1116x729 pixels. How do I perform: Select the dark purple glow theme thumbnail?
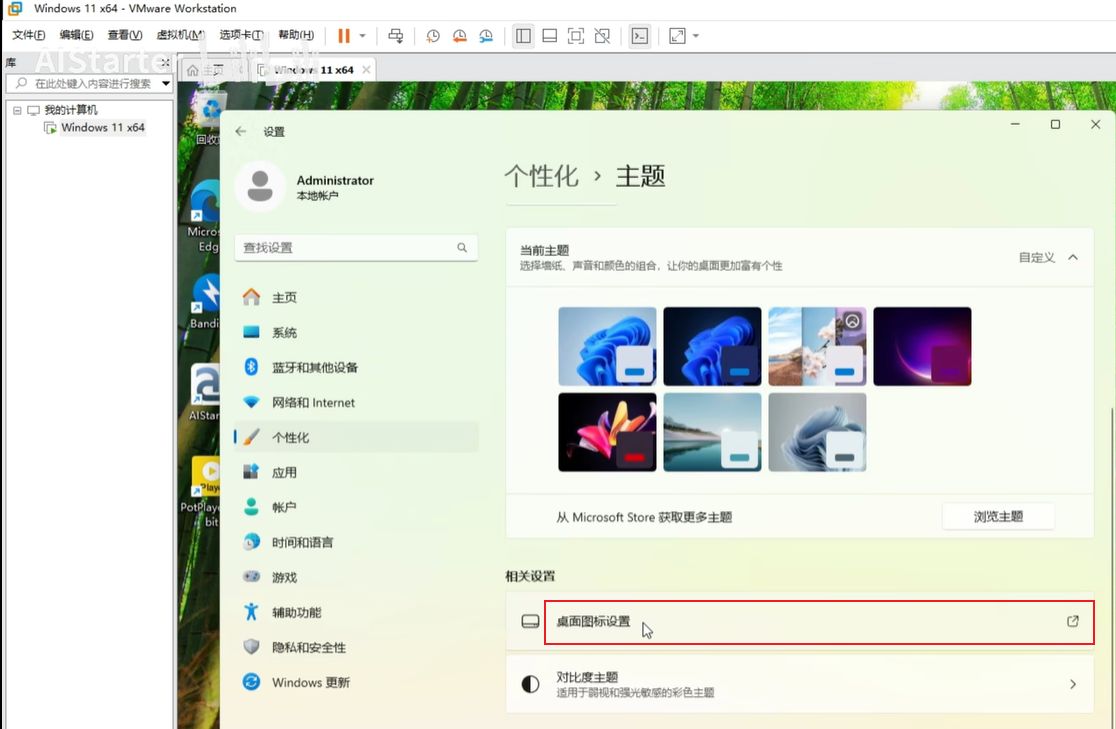(921, 346)
